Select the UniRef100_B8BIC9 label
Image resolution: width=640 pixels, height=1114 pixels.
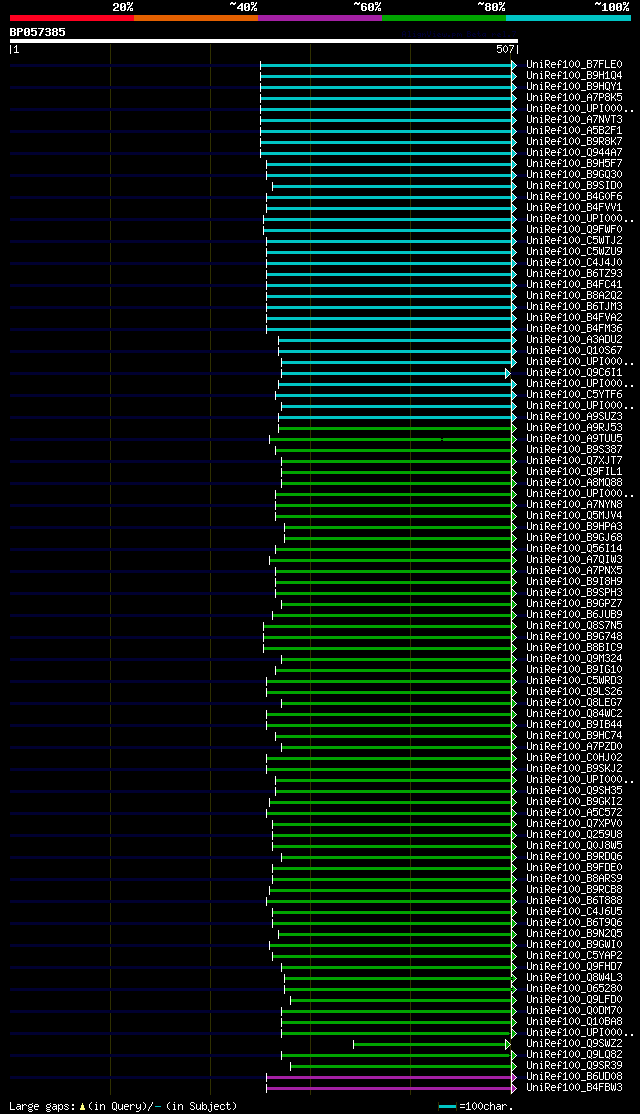(575, 648)
